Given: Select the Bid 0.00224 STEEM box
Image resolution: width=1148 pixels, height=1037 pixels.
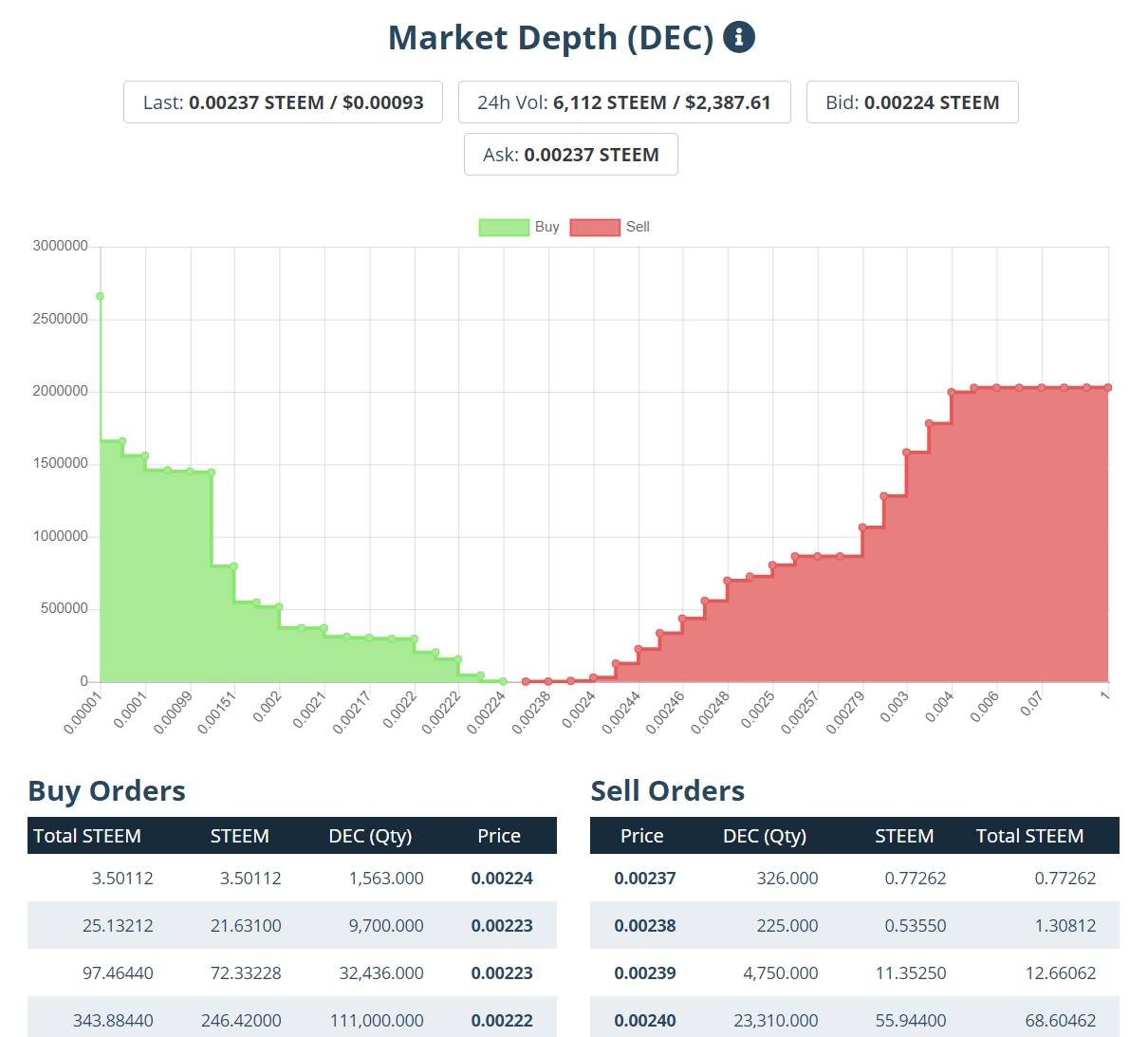Looking at the screenshot, I should tap(912, 102).
